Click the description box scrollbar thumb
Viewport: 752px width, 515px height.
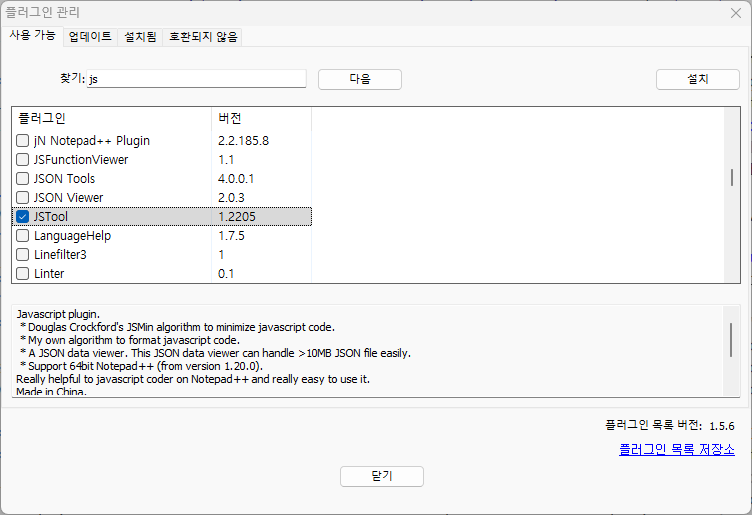[x=731, y=340]
